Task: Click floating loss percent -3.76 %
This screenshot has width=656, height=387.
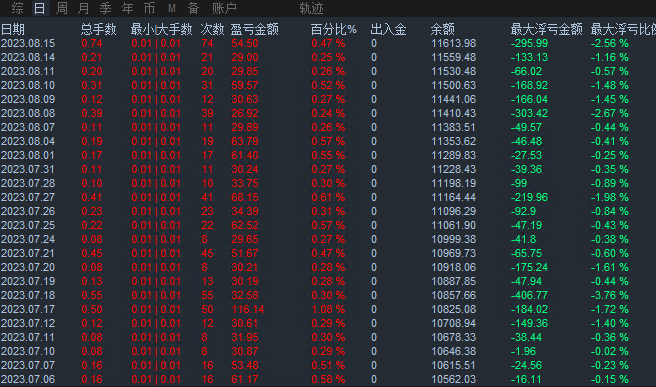Action: pyautogui.click(x=610, y=295)
